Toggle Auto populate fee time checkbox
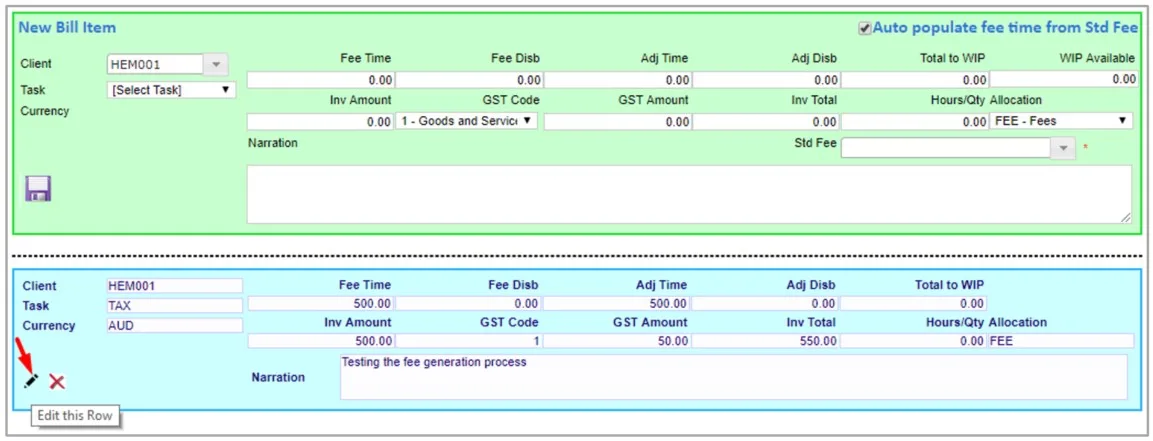The image size is (1153, 441). point(865,28)
